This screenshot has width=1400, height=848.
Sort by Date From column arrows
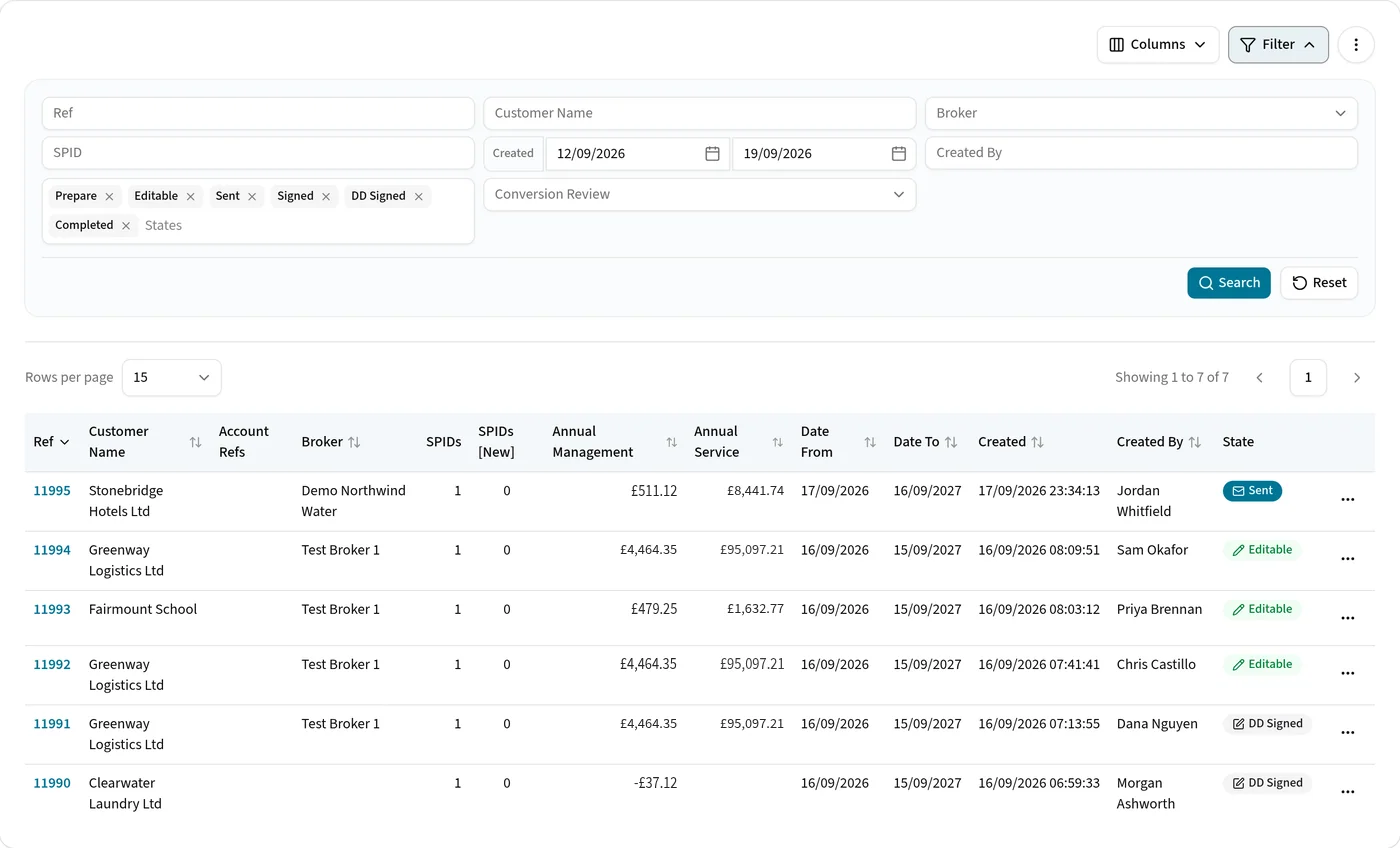(870, 442)
